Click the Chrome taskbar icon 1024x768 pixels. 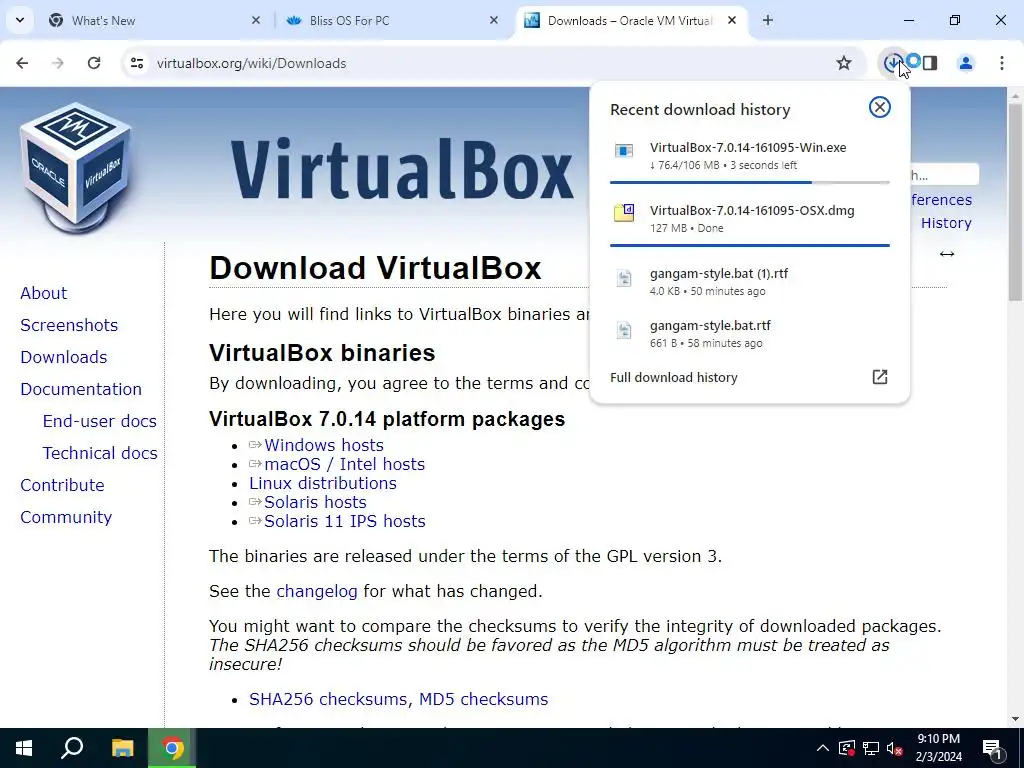pos(172,748)
